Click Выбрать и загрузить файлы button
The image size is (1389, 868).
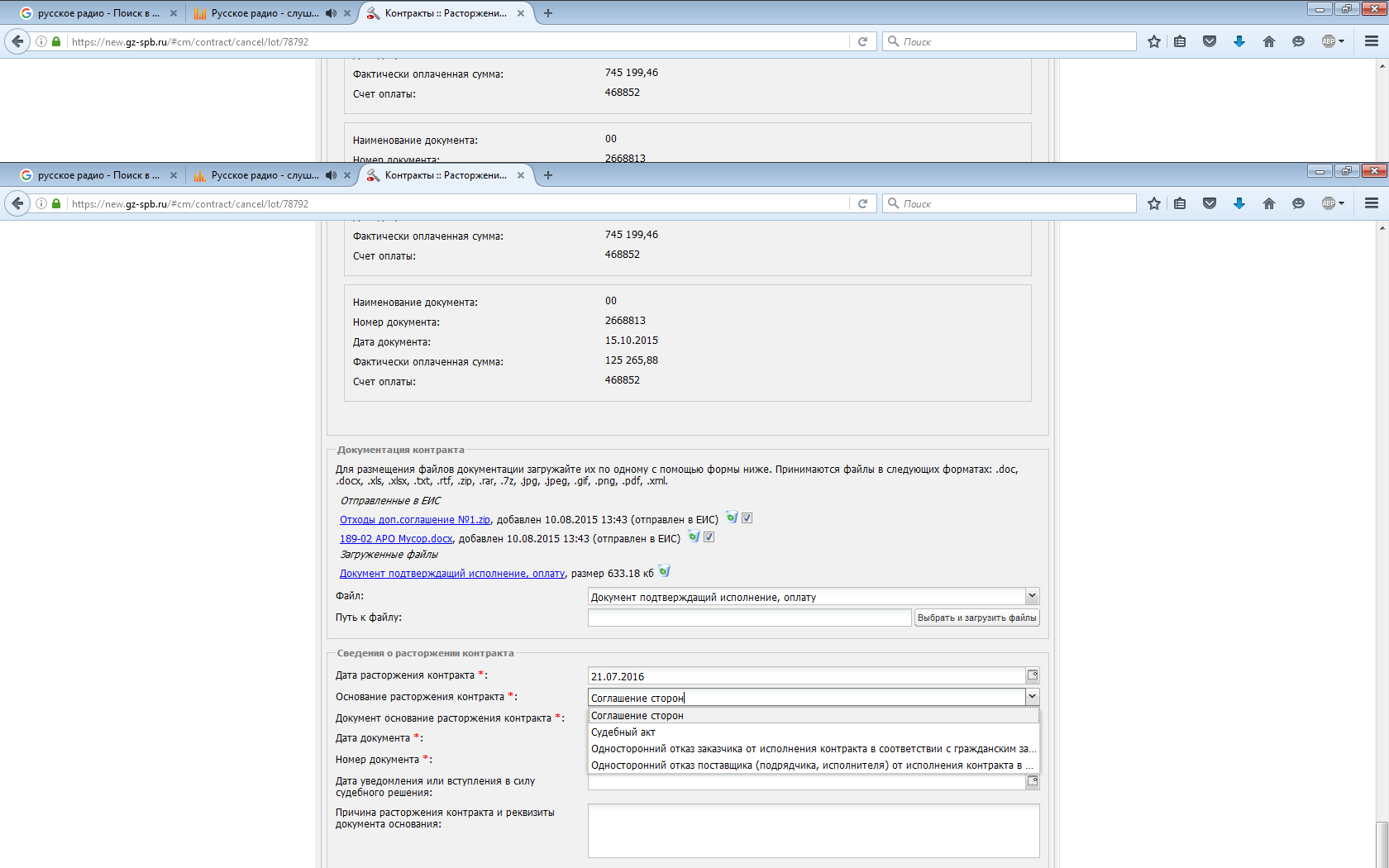click(x=976, y=618)
